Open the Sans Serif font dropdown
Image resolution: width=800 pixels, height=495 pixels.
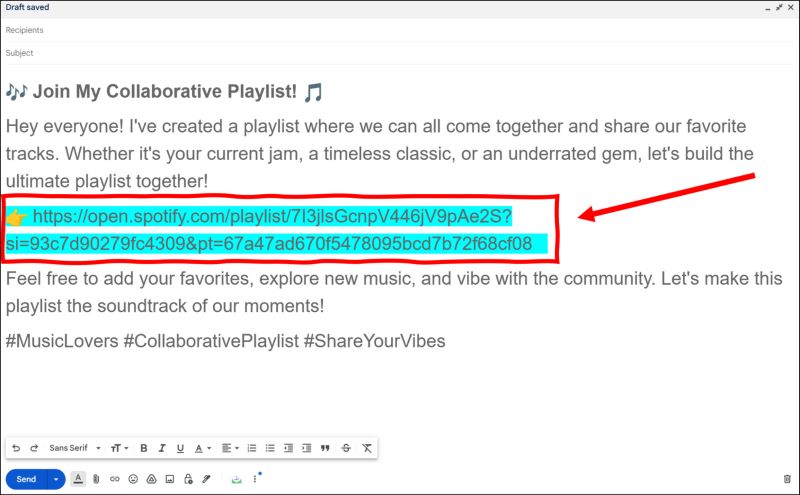point(74,448)
